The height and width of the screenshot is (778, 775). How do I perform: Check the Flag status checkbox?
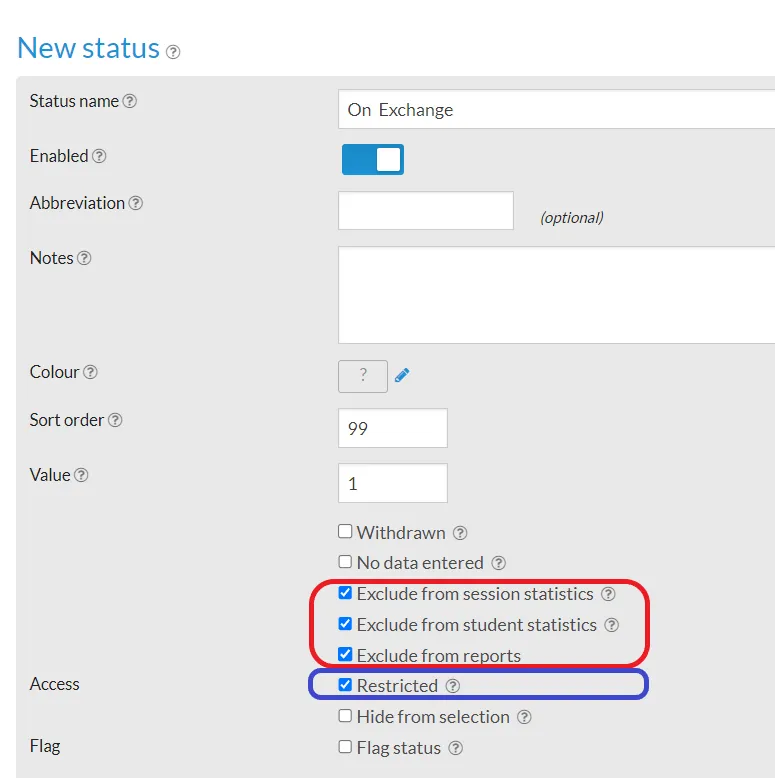click(345, 747)
